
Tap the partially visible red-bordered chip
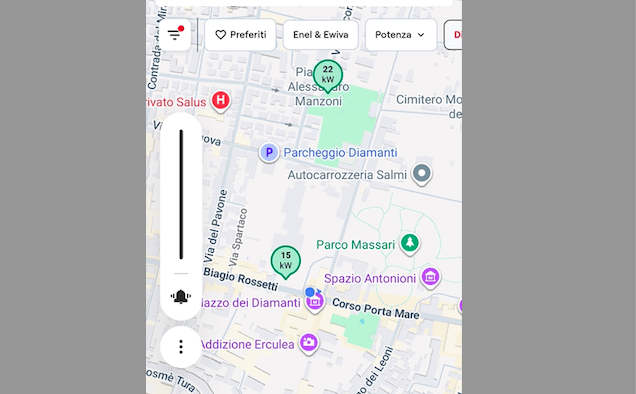(453, 35)
